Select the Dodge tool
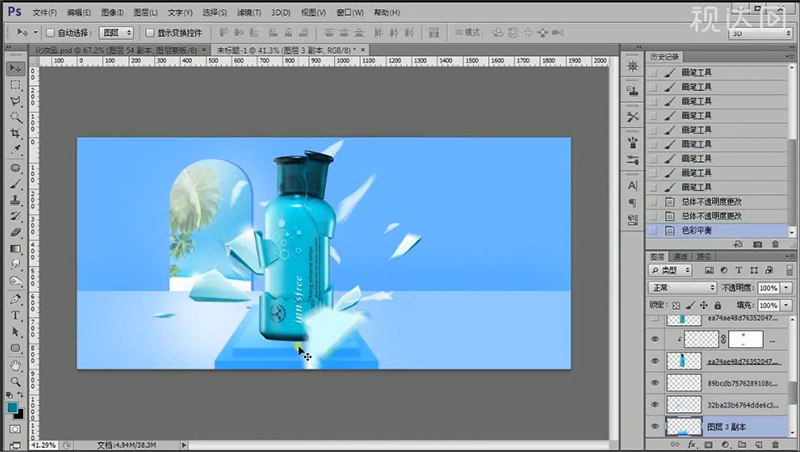Viewport: 800px width, 452px height. coord(15,282)
